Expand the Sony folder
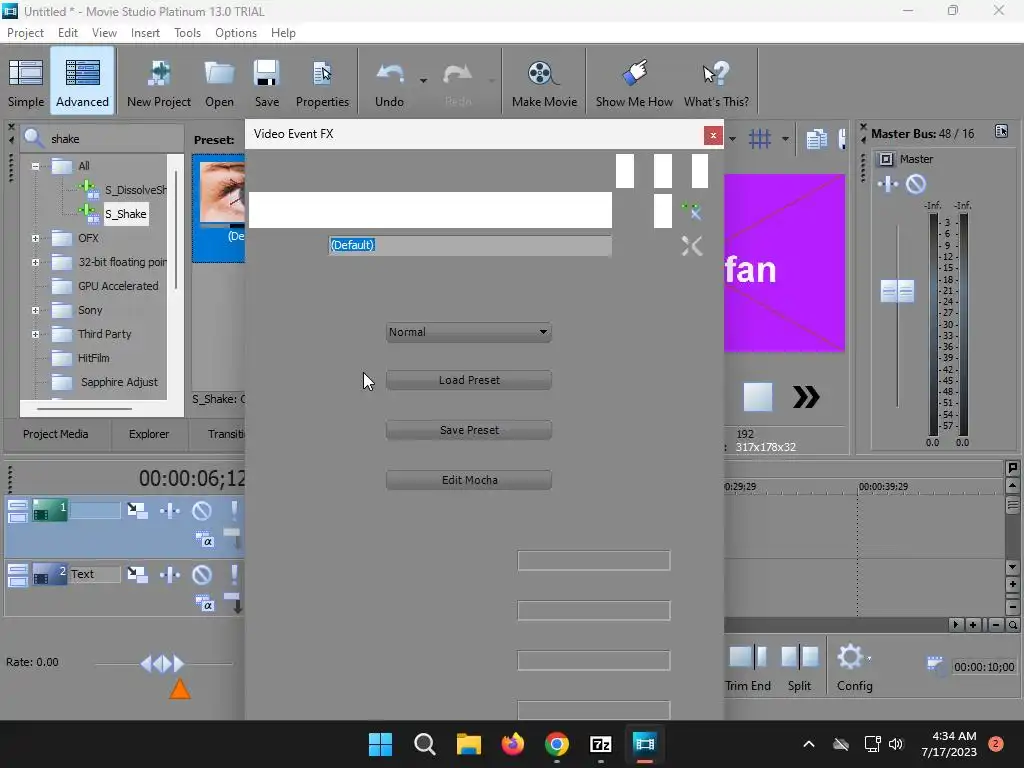This screenshot has width=1024, height=768. pyautogui.click(x=35, y=311)
